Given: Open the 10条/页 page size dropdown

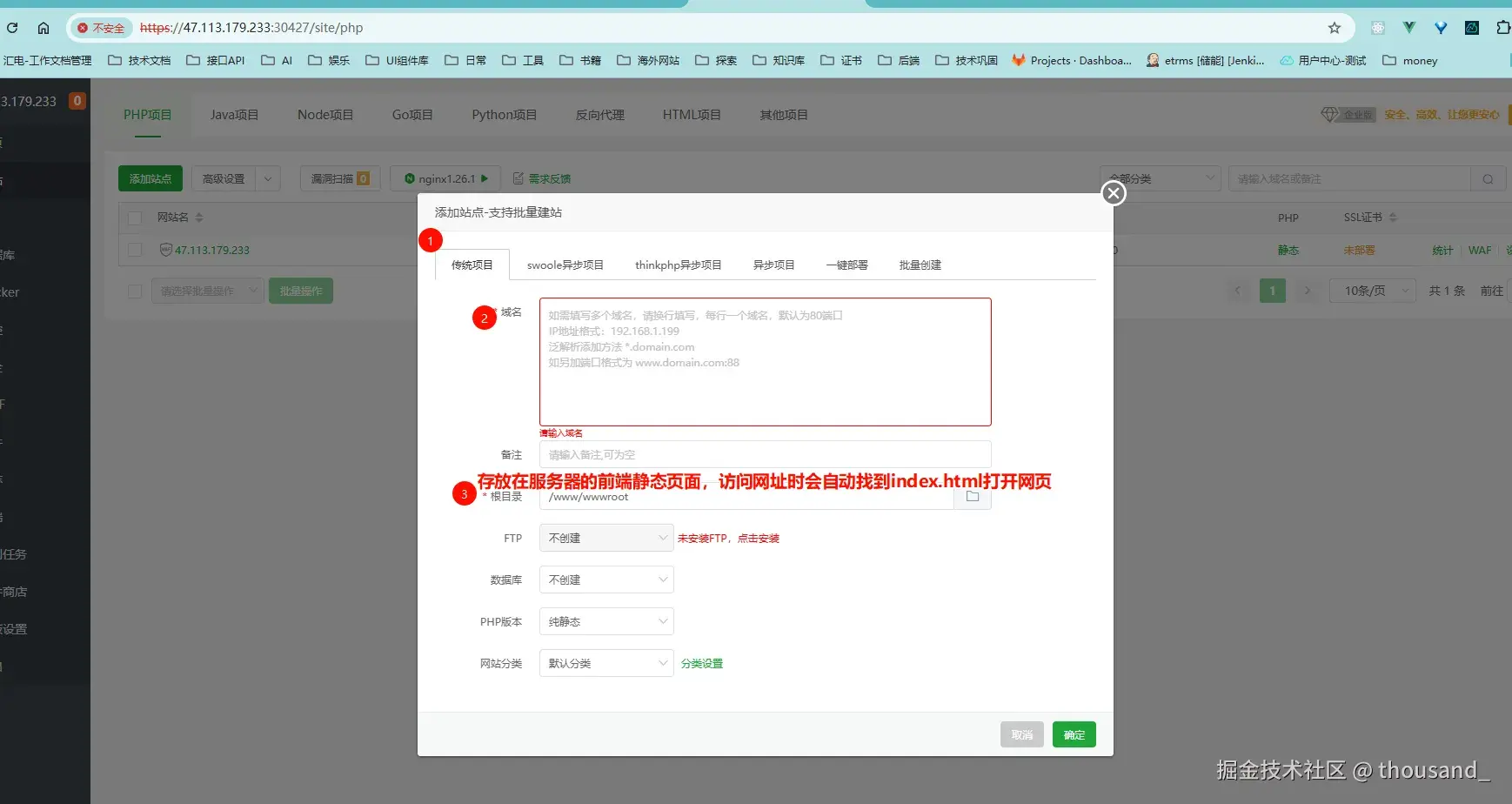Looking at the screenshot, I should 1373,291.
